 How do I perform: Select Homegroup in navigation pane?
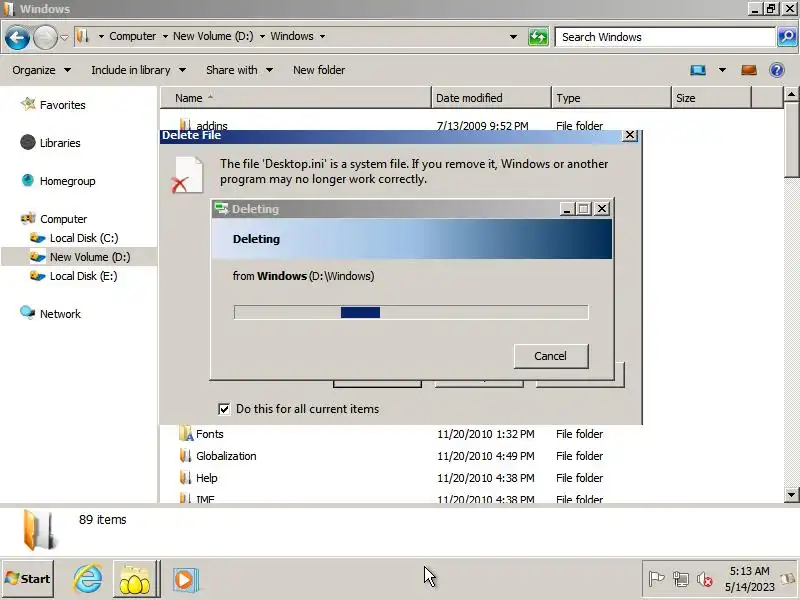coord(67,181)
